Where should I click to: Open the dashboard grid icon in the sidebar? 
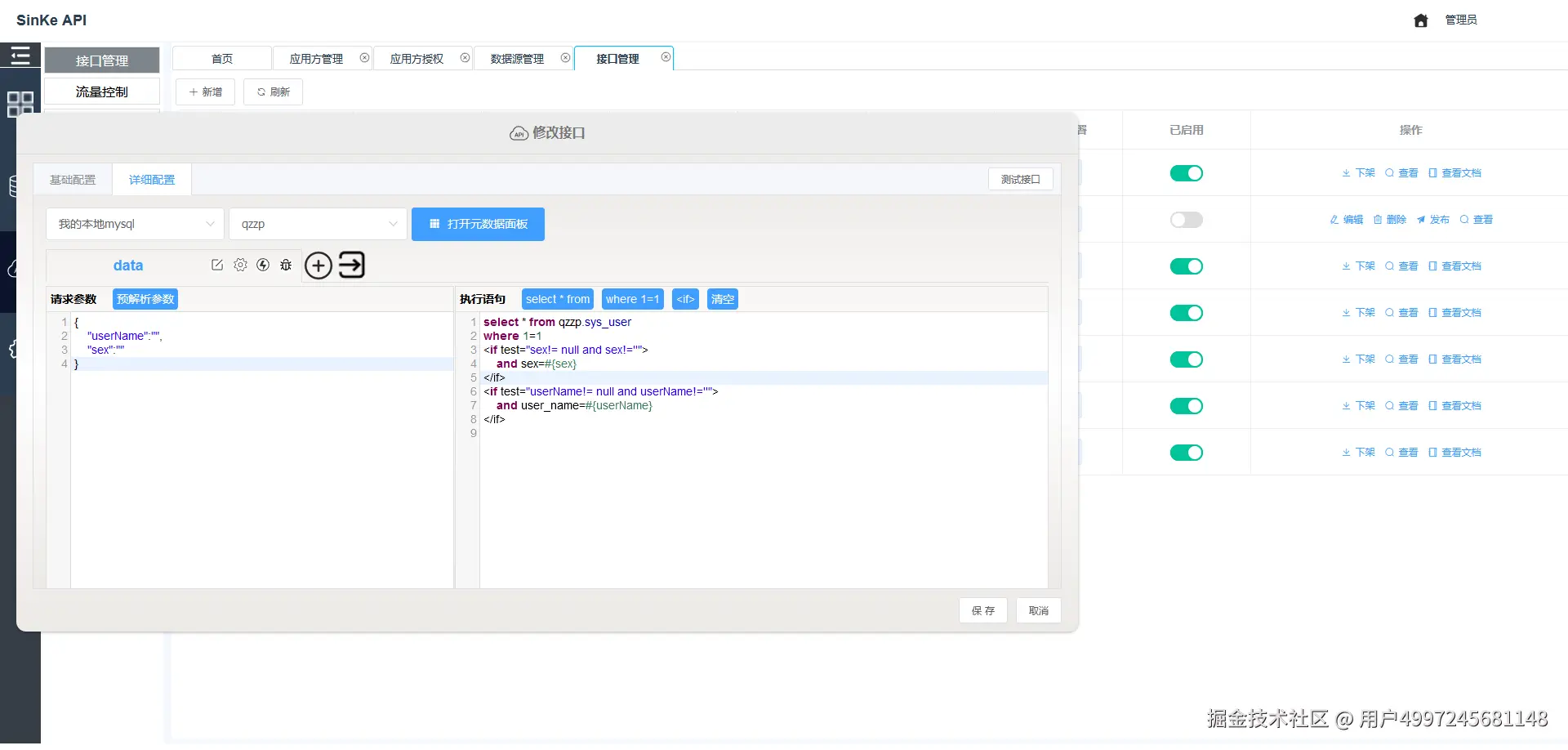click(x=20, y=104)
